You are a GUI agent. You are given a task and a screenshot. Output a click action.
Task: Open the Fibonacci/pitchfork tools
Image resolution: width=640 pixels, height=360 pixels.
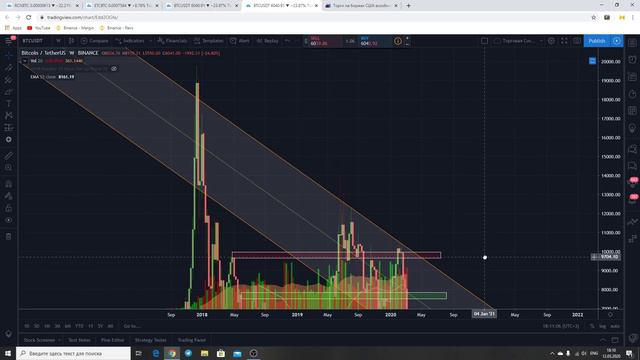click(9, 80)
